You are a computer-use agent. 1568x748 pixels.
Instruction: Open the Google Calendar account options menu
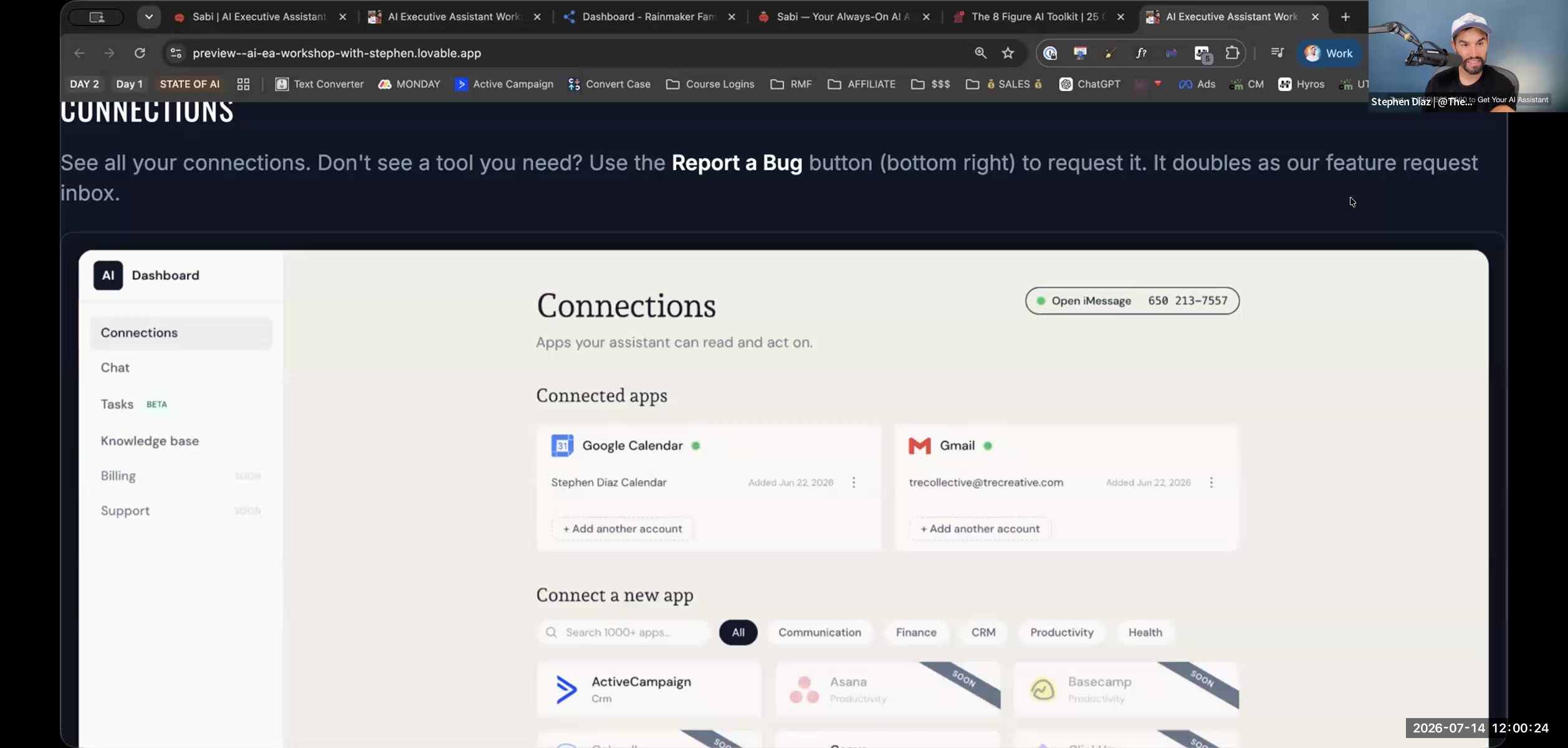point(854,482)
